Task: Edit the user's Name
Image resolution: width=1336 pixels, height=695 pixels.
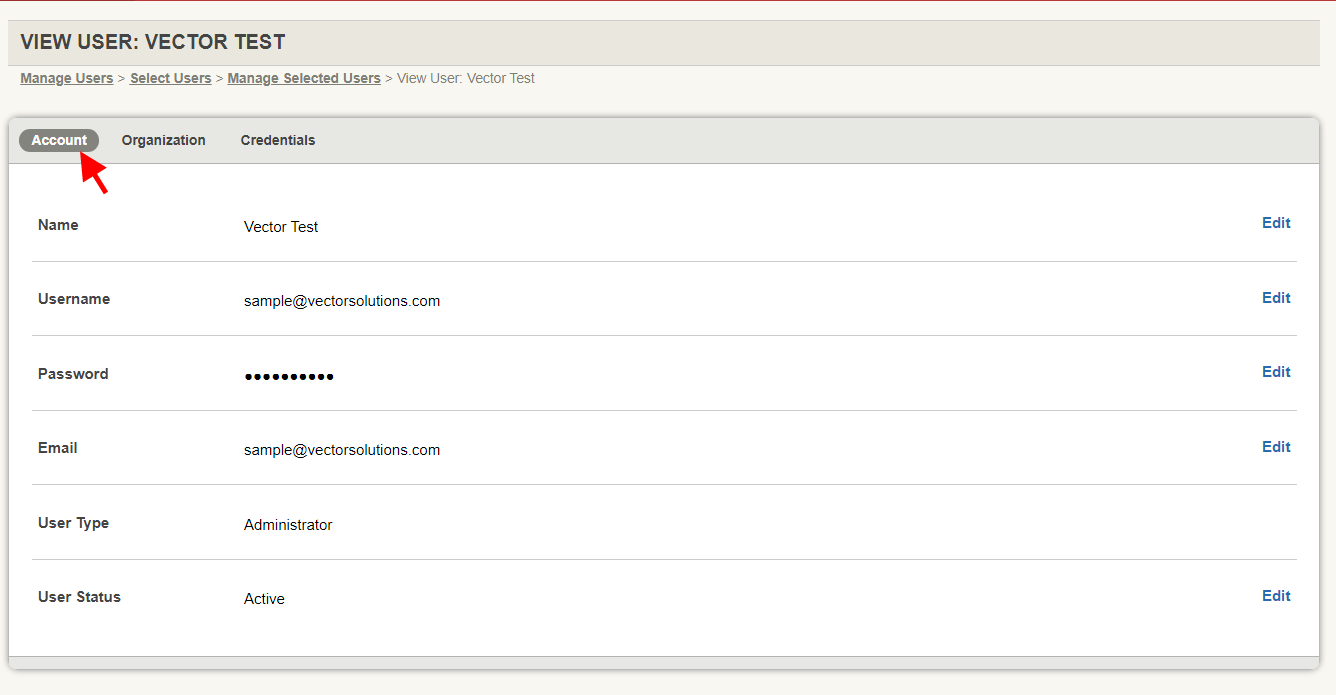Action: tap(1275, 222)
